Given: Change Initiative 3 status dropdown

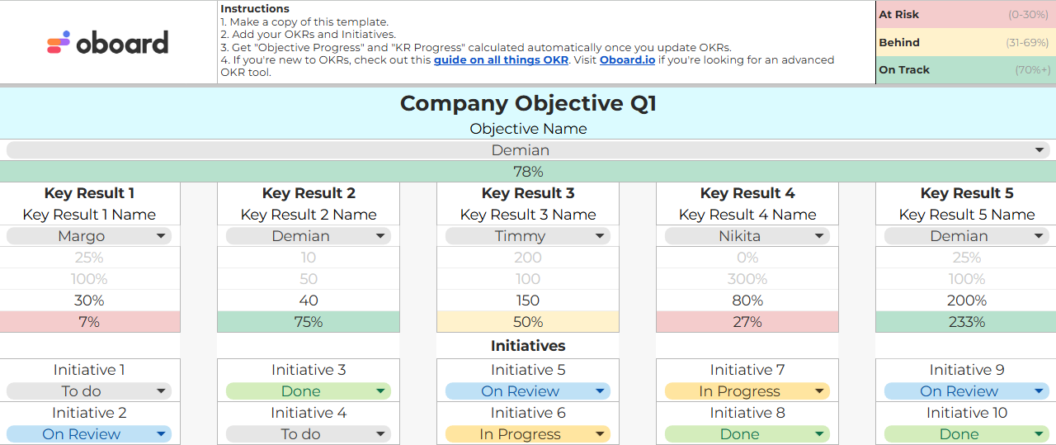Looking at the screenshot, I should tap(308, 391).
